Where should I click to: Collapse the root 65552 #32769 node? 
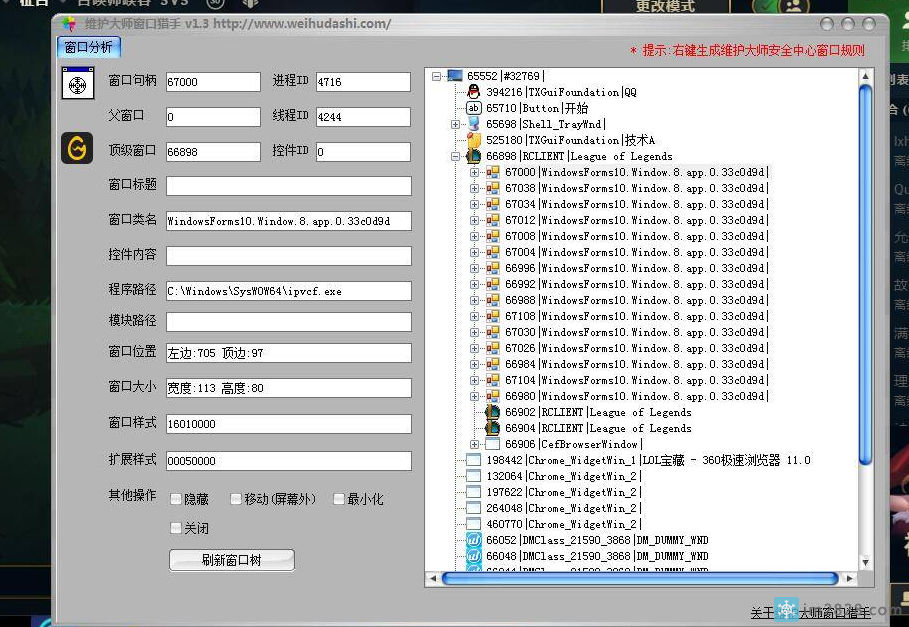437,76
